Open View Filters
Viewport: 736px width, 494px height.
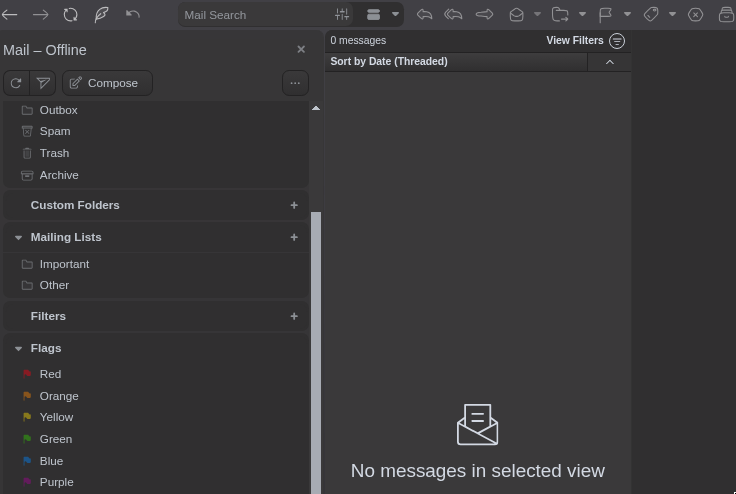[585, 41]
